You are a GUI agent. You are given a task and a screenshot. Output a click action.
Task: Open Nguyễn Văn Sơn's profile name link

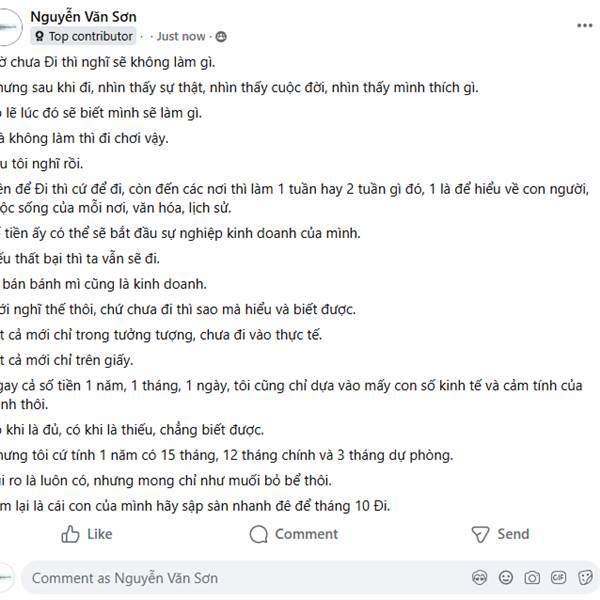click(84, 16)
